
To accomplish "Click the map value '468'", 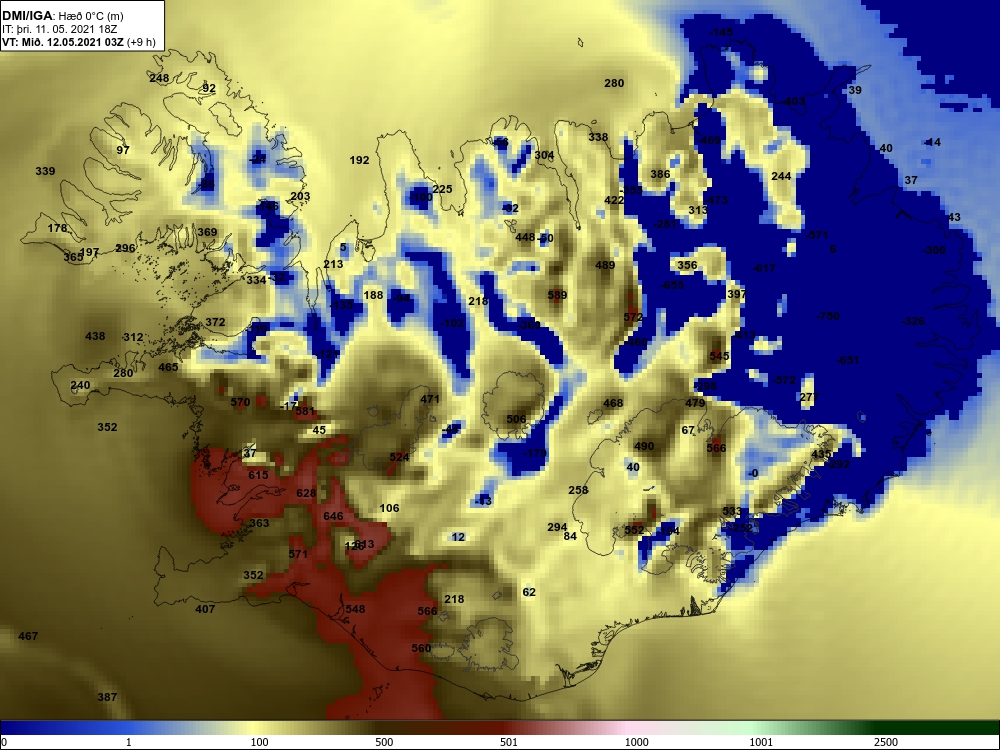I will (613, 404).
